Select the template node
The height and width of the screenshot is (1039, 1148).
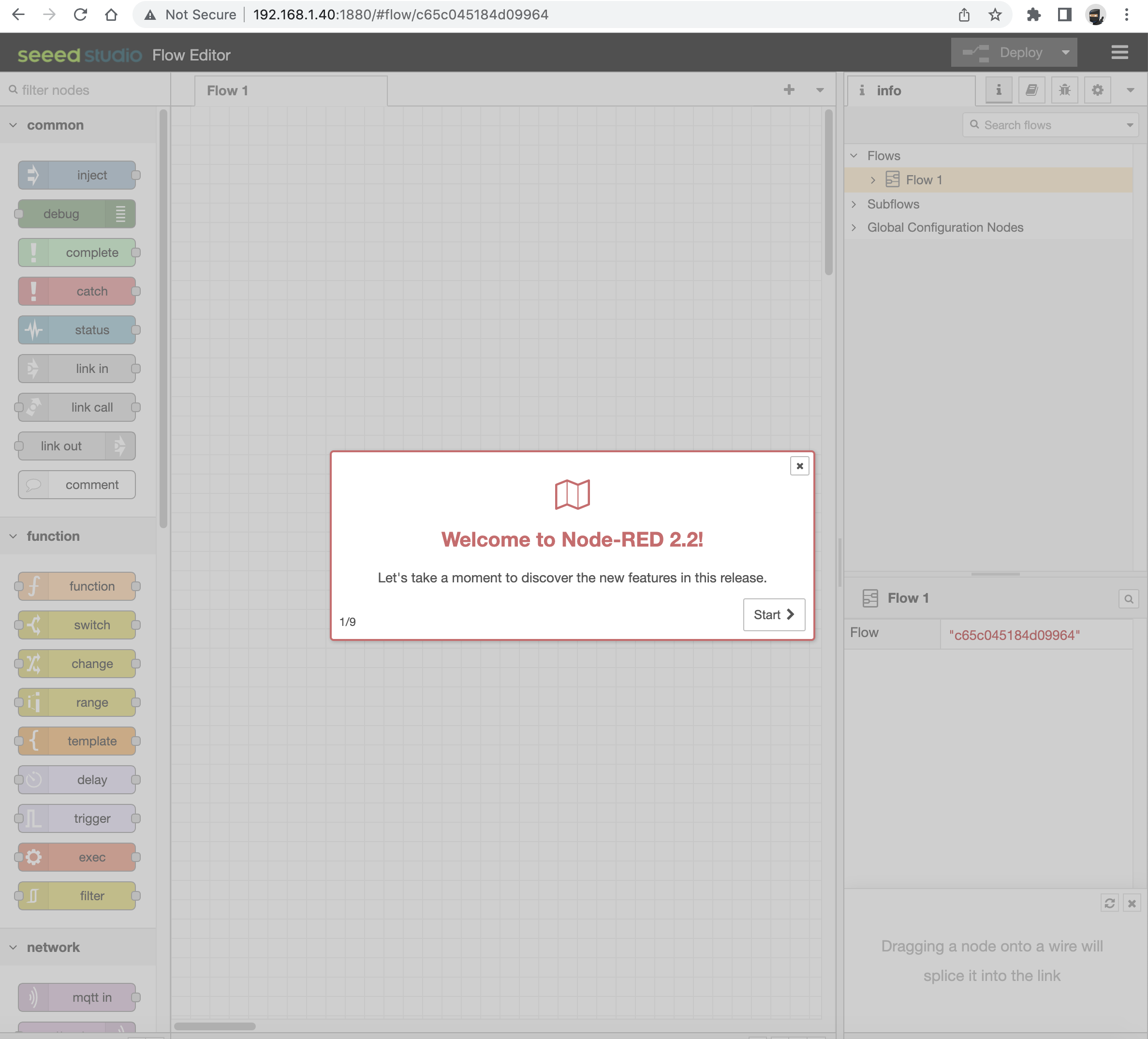click(x=77, y=741)
